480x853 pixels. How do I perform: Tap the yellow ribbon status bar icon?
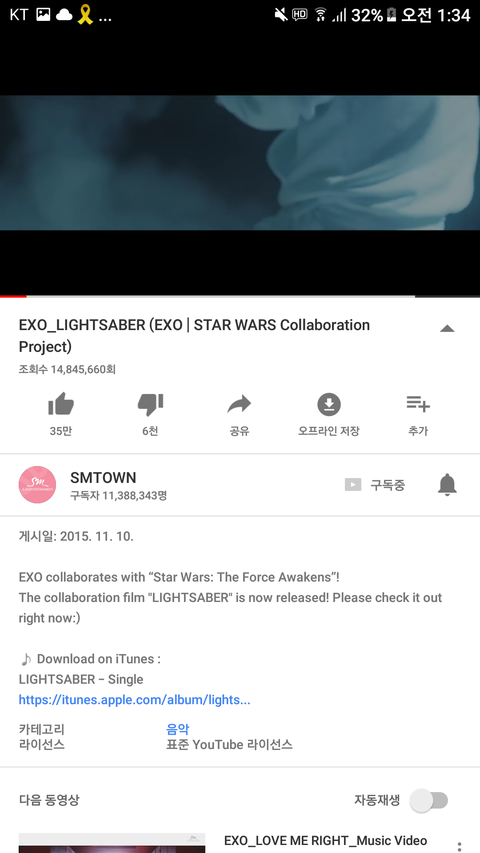pyautogui.click(x=85, y=15)
